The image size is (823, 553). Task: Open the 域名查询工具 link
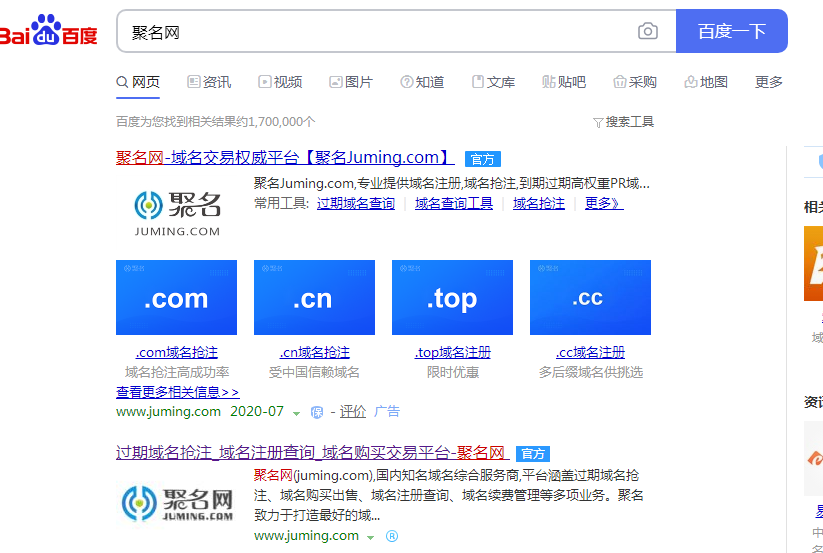(x=454, y=204)
